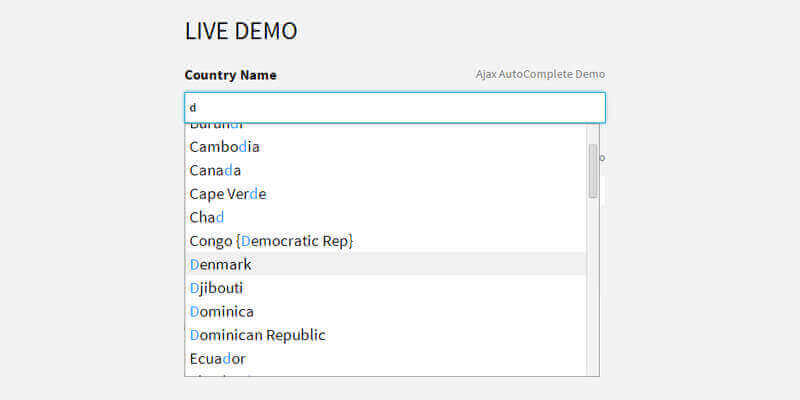
Task: Pick Cape Verde from the suggestions
Action: [x=228, y=194]
